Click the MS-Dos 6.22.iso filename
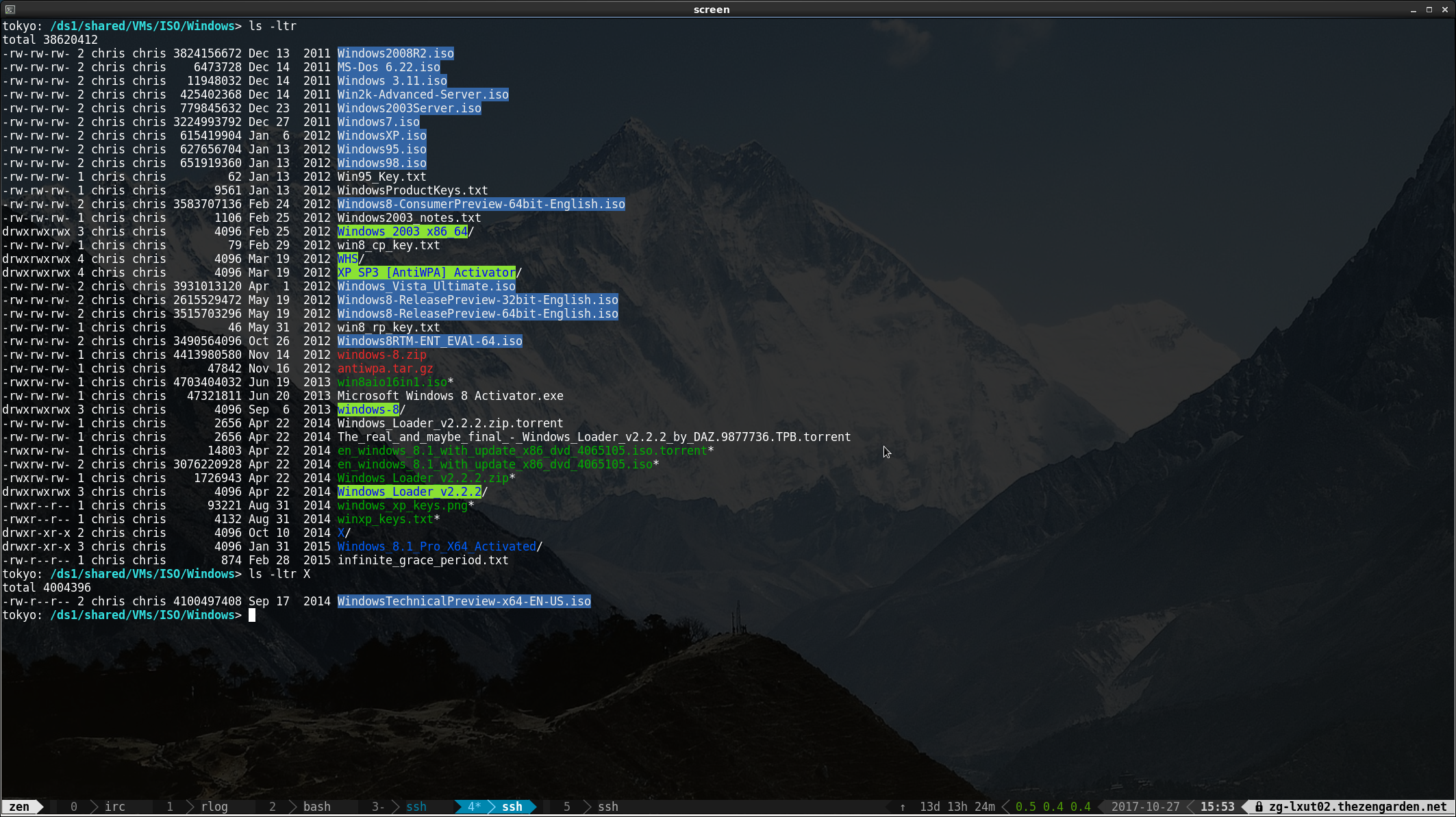1456x817 pixels. coord(388,67)
